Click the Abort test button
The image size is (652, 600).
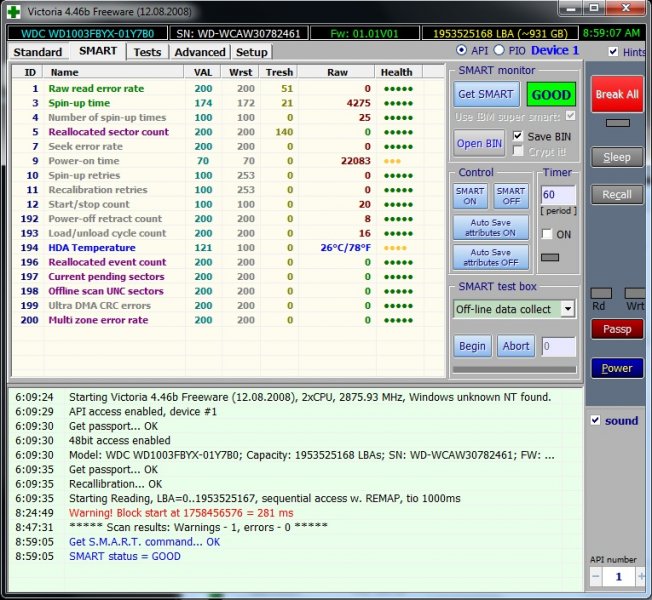click(x=516, y=346)
